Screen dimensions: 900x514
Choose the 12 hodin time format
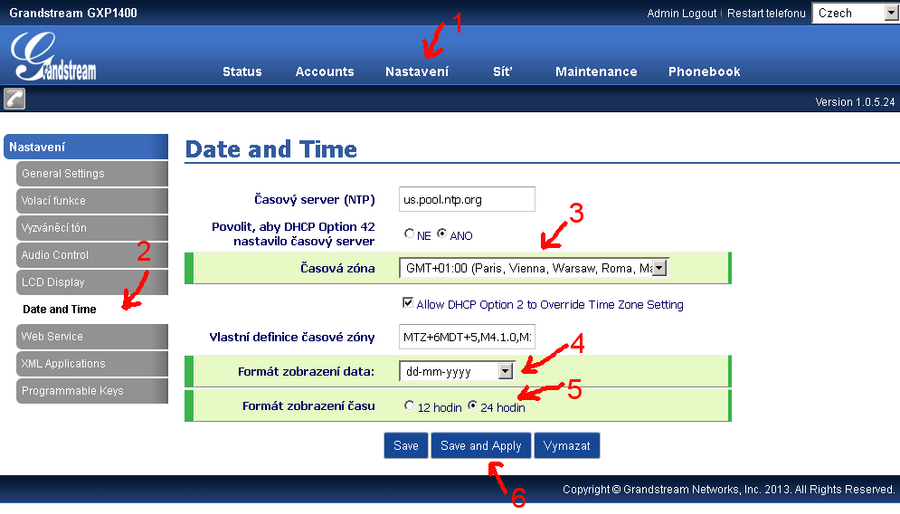tap(409, 406)
